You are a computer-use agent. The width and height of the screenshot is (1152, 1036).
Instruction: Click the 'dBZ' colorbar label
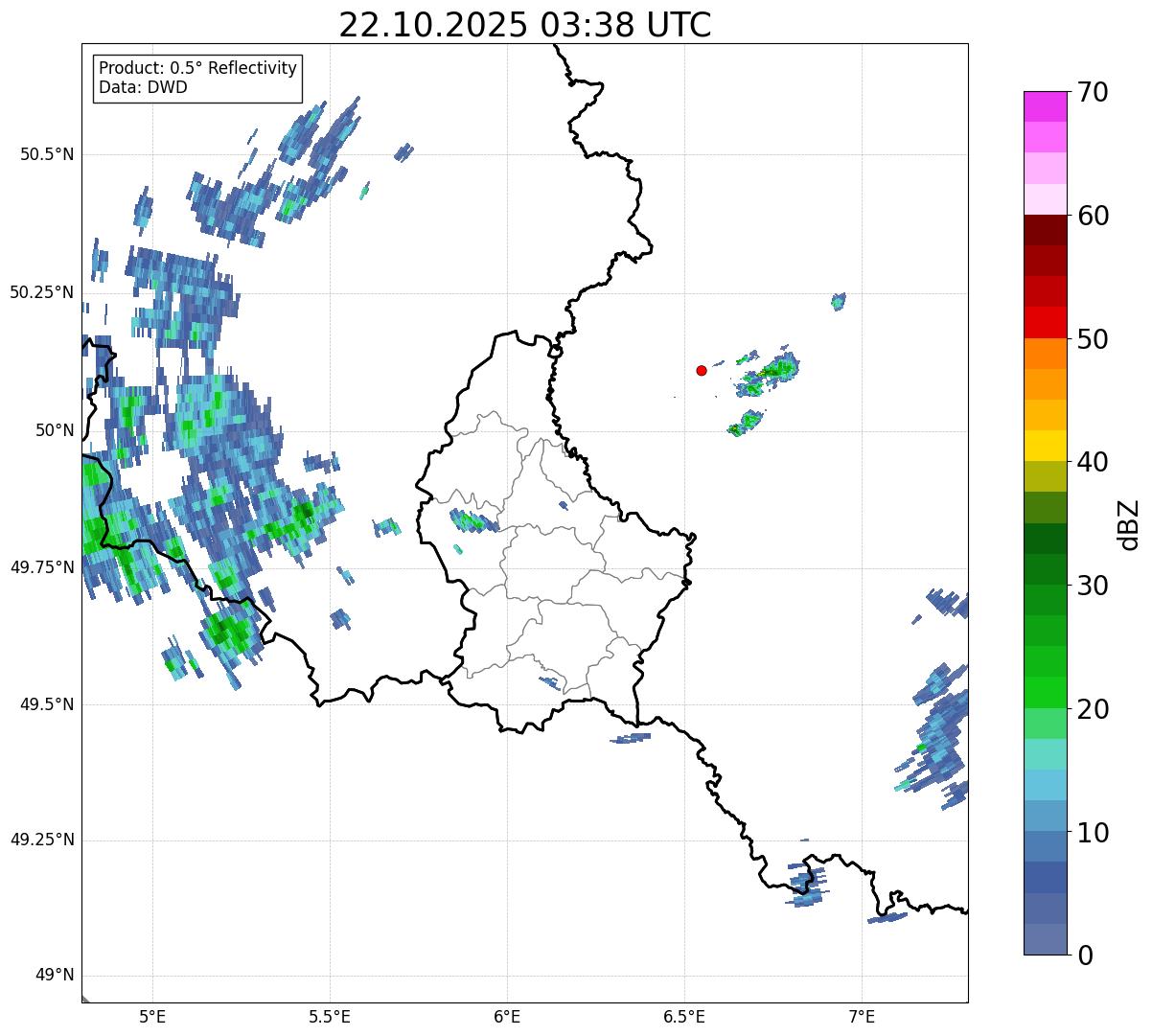click(x=1129, y=524)
